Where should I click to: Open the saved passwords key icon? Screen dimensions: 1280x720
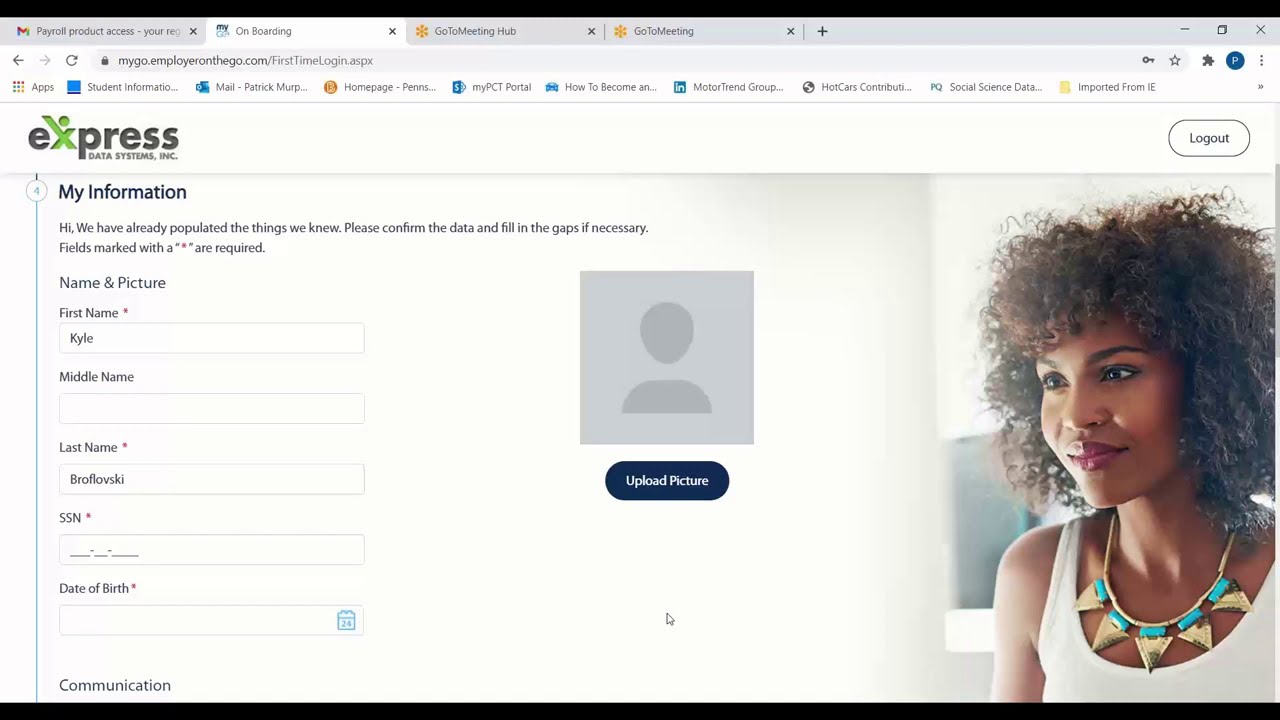click(1148, 61)
